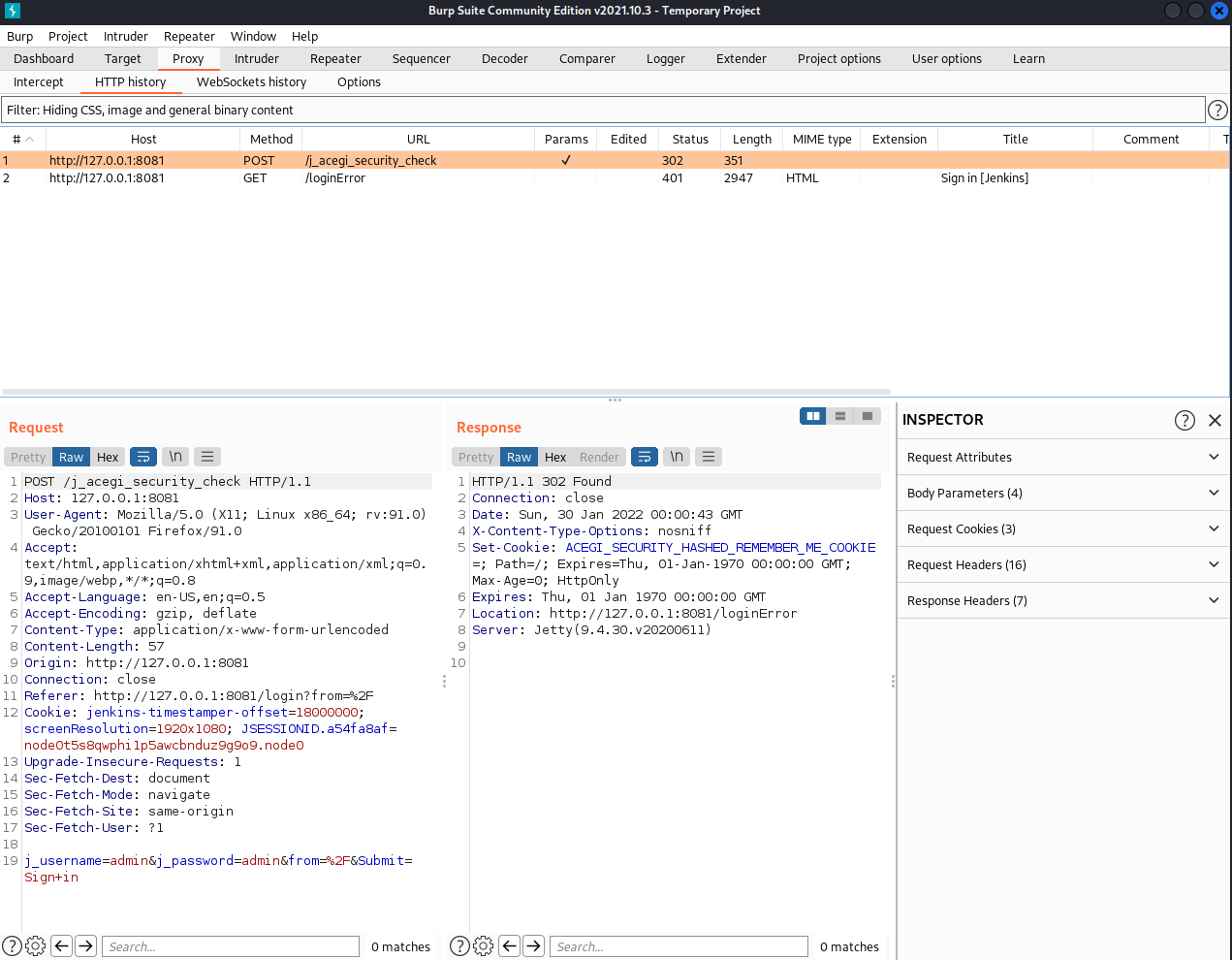Sort history by Length column

[x=752, y=140]
